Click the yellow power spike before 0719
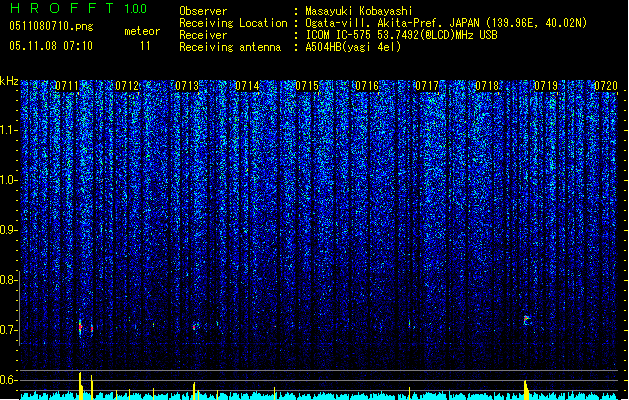This screenshot has height=400, width=629. (526, 390)
